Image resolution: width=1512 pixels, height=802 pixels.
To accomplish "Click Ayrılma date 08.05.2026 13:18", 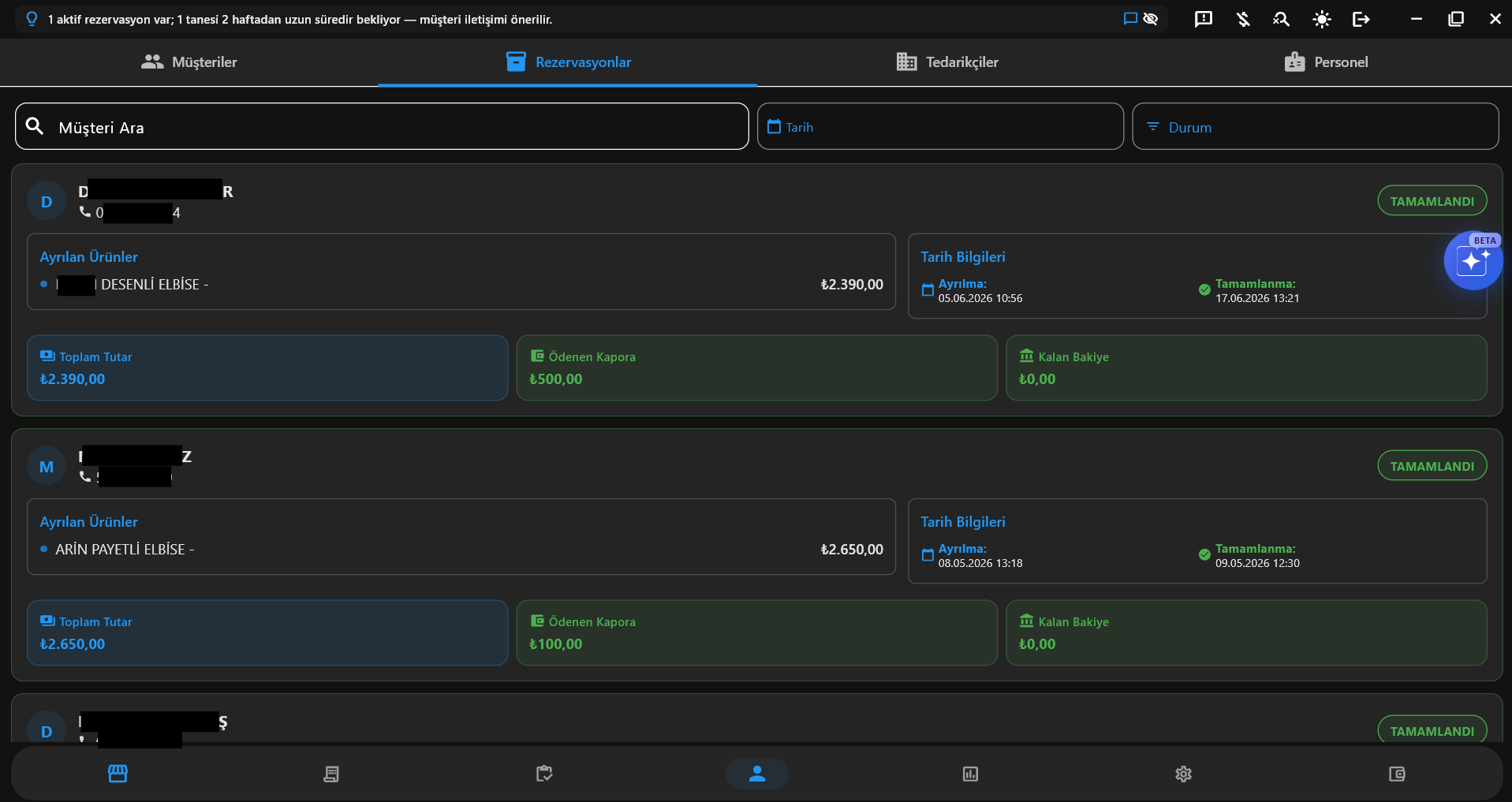I will (980, 563).
